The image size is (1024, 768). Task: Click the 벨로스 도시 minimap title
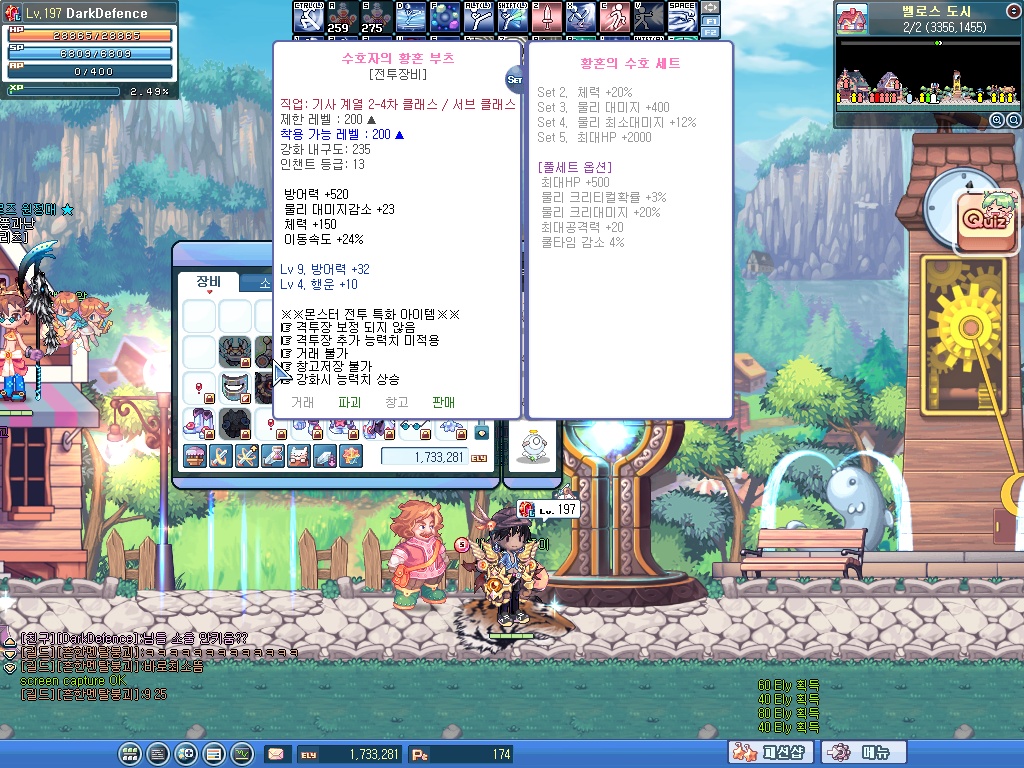click(936, 11)
